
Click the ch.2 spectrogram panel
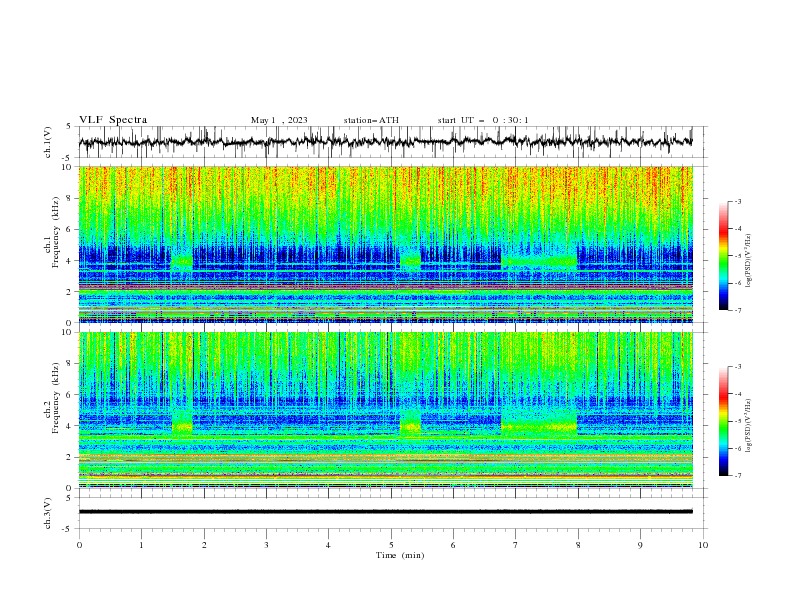(x=385, y=410)
